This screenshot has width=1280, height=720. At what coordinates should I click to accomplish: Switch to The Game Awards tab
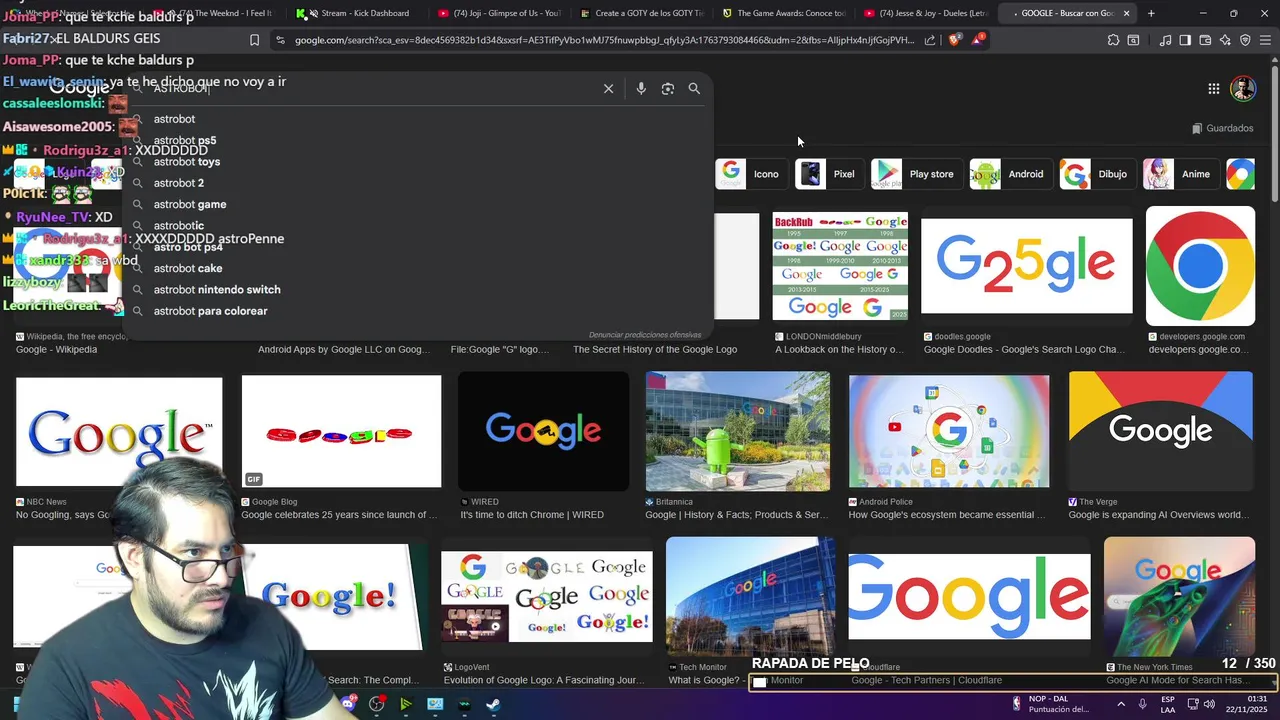(786, 13)
